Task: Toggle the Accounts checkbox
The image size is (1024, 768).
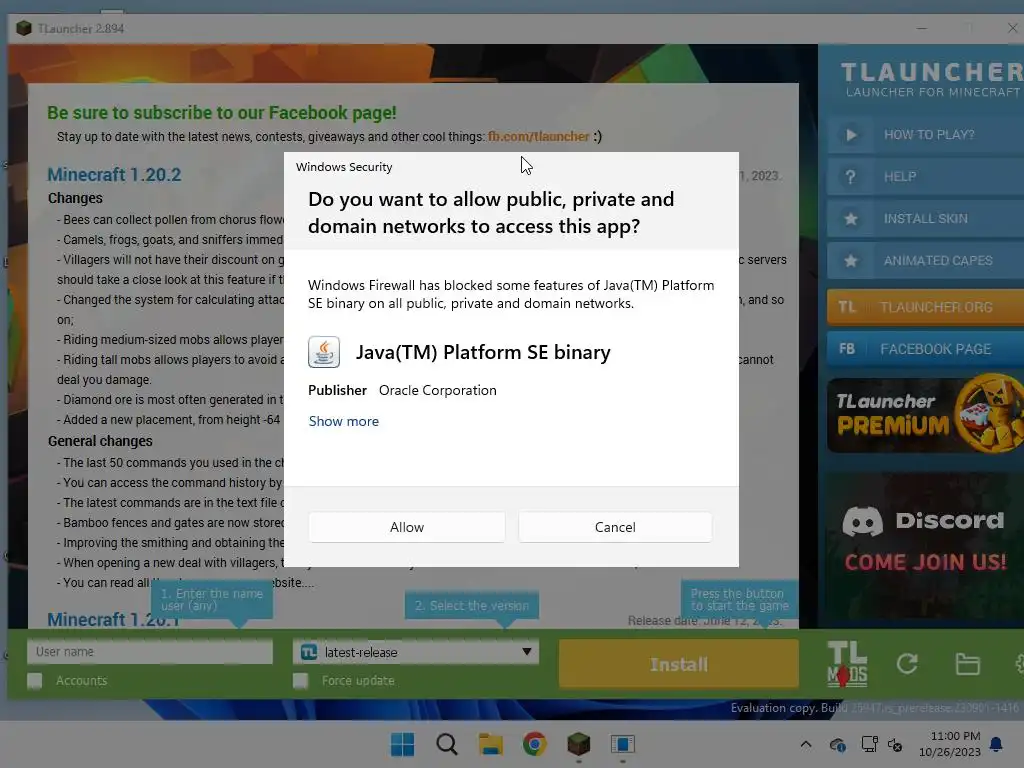Action: tap(35, 681)
